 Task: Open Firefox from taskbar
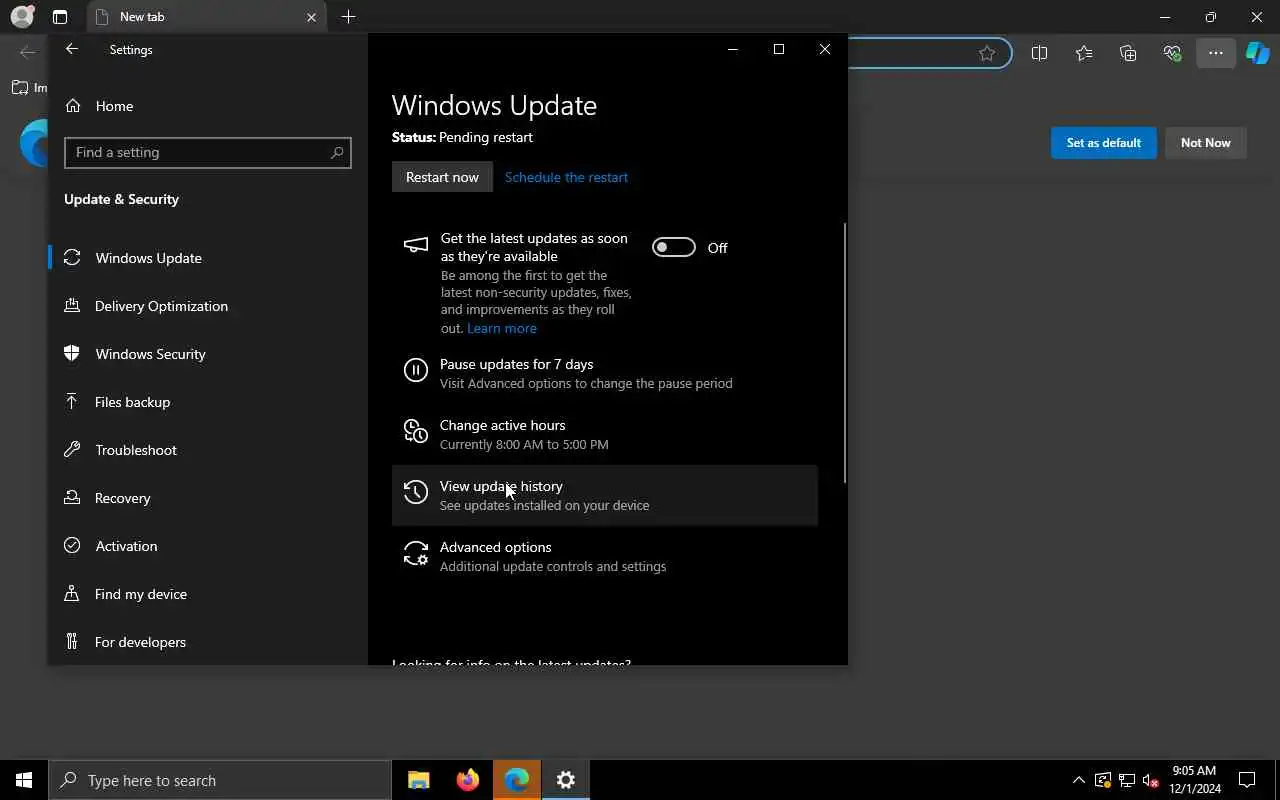click(467, 780)
